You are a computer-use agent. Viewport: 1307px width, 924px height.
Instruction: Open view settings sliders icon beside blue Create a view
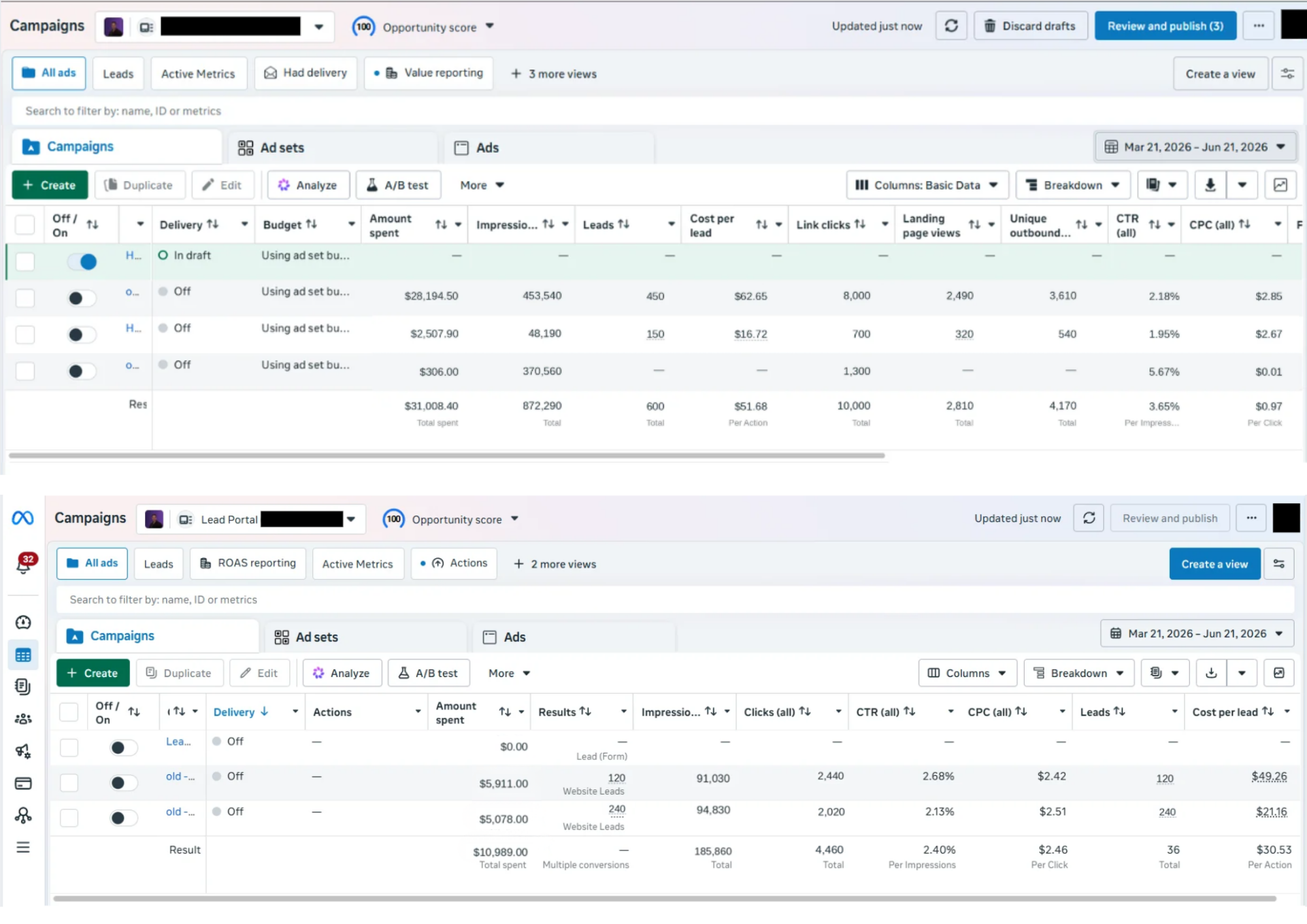(1279, 564)
